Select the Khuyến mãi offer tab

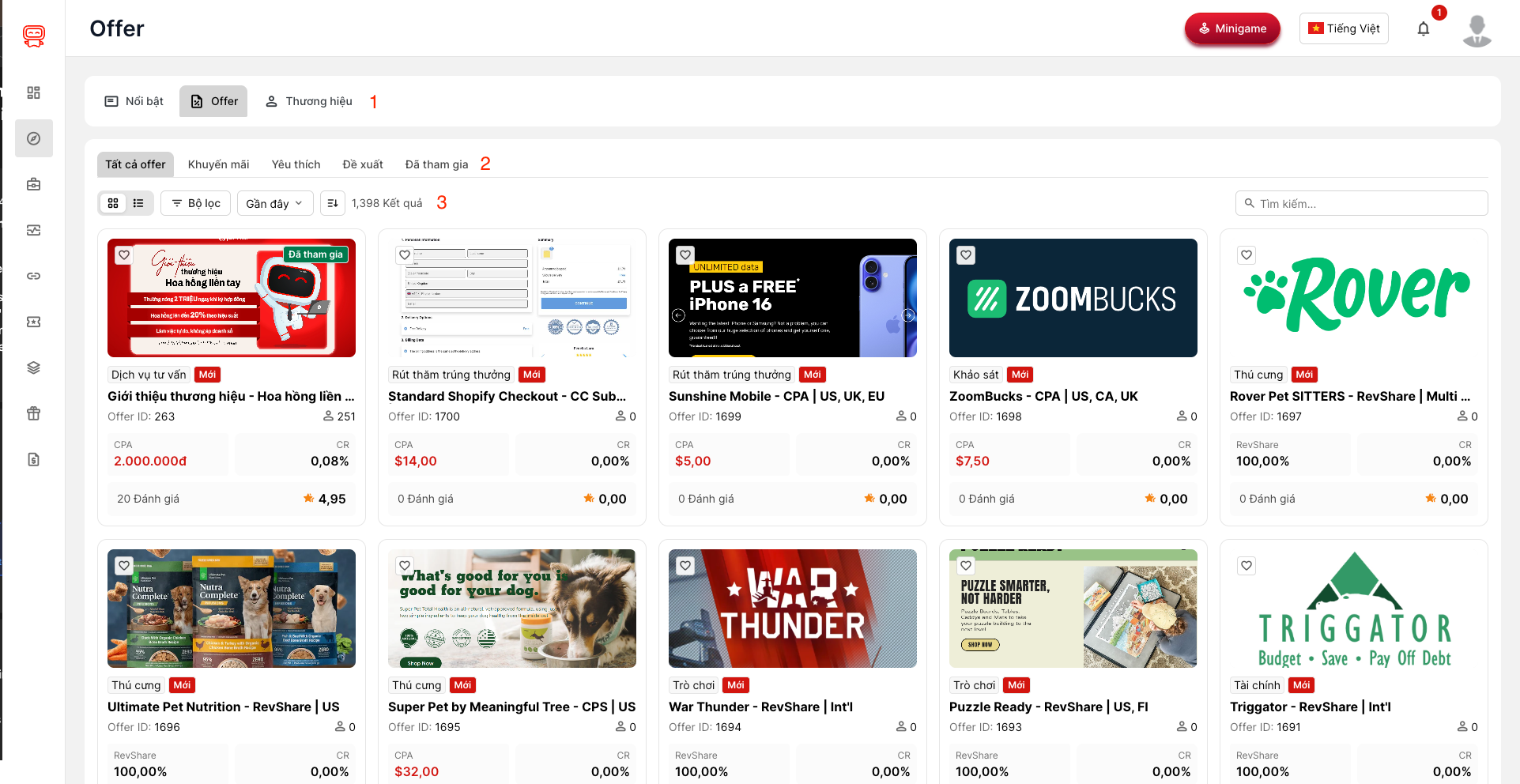click(218, 164)
